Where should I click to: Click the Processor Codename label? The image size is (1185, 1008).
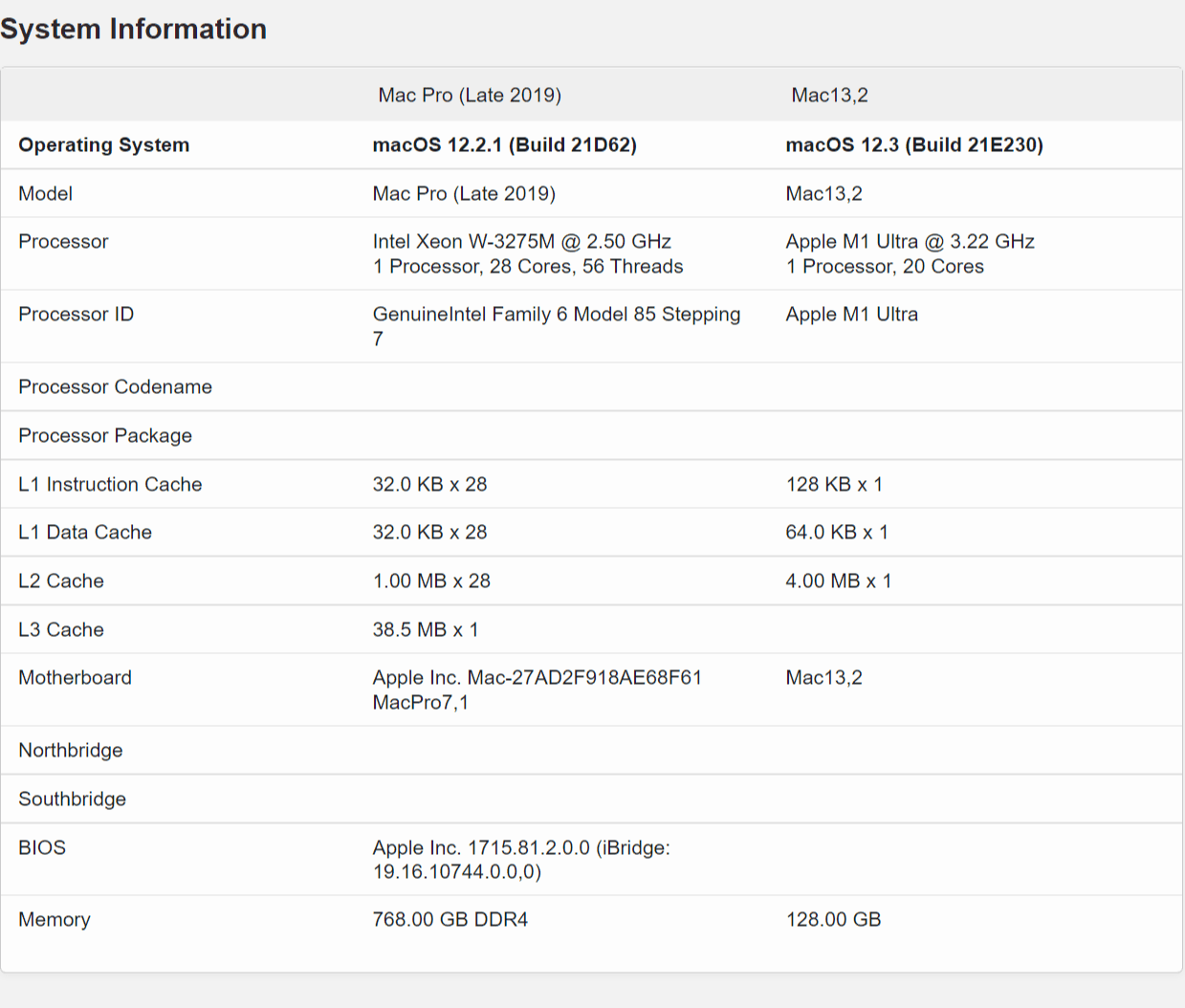(x=115, y=386)
